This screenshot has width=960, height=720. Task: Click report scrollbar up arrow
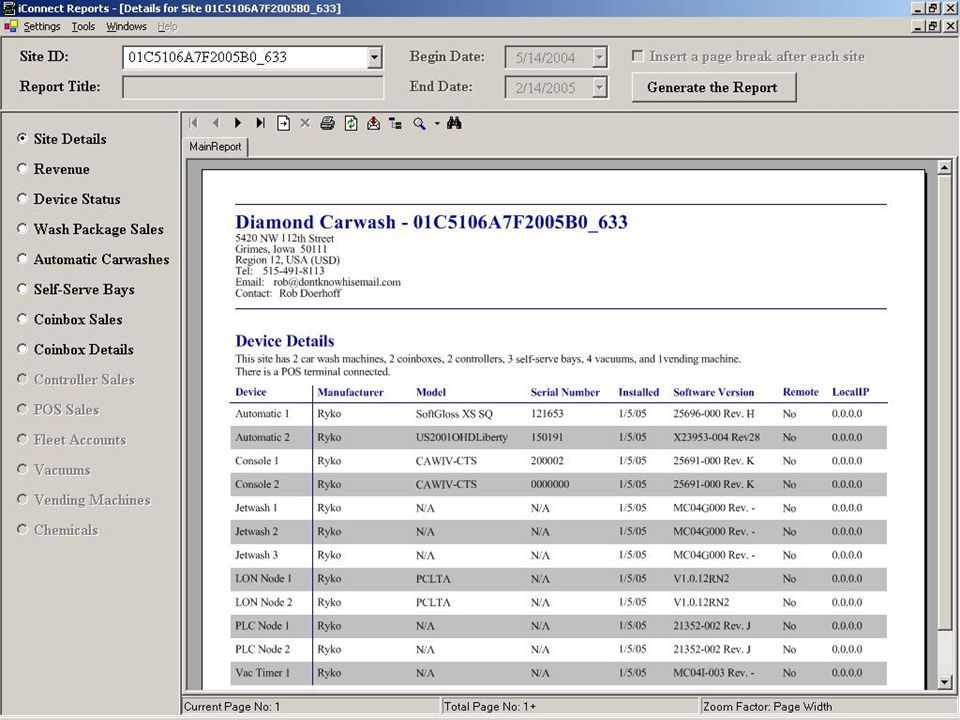click(x=943, y=167)
